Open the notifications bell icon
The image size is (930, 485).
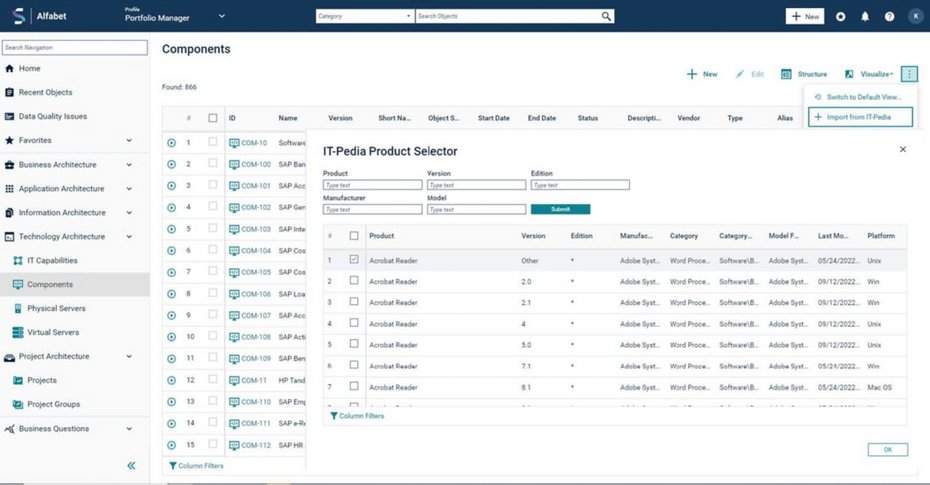pos(865,17)
